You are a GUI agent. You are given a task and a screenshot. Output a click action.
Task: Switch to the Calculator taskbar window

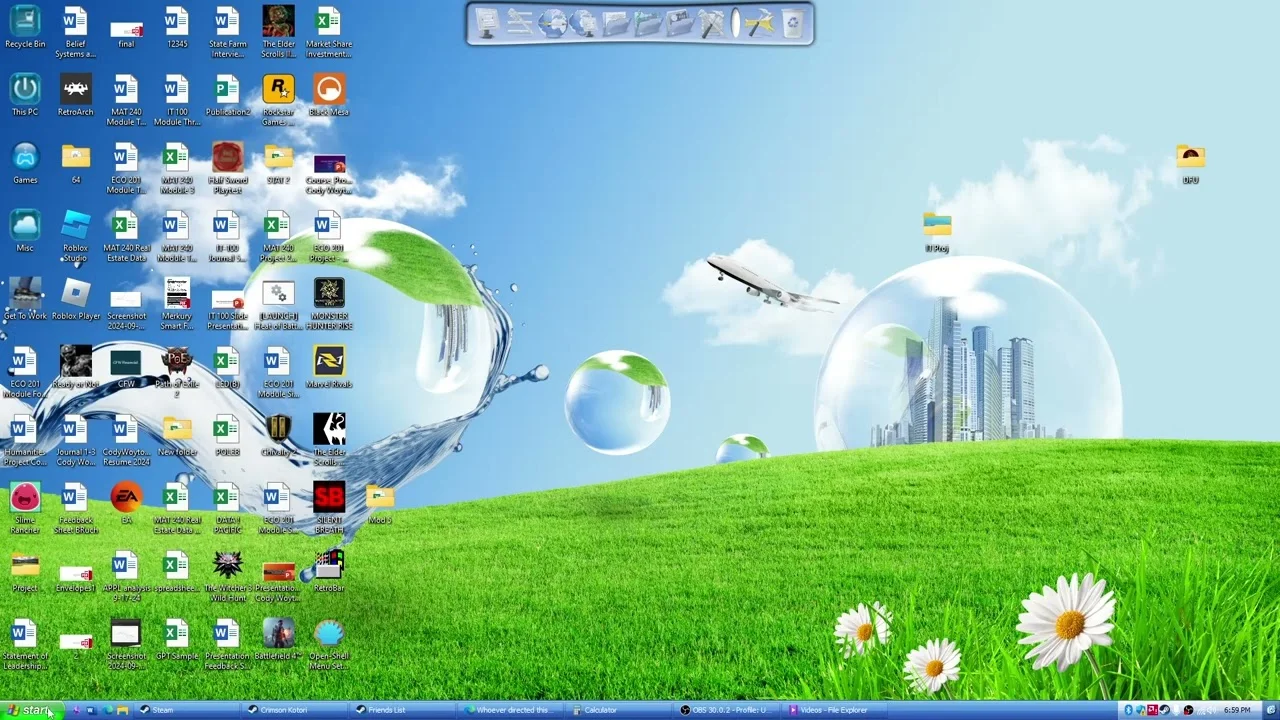(x=620, y=710)
